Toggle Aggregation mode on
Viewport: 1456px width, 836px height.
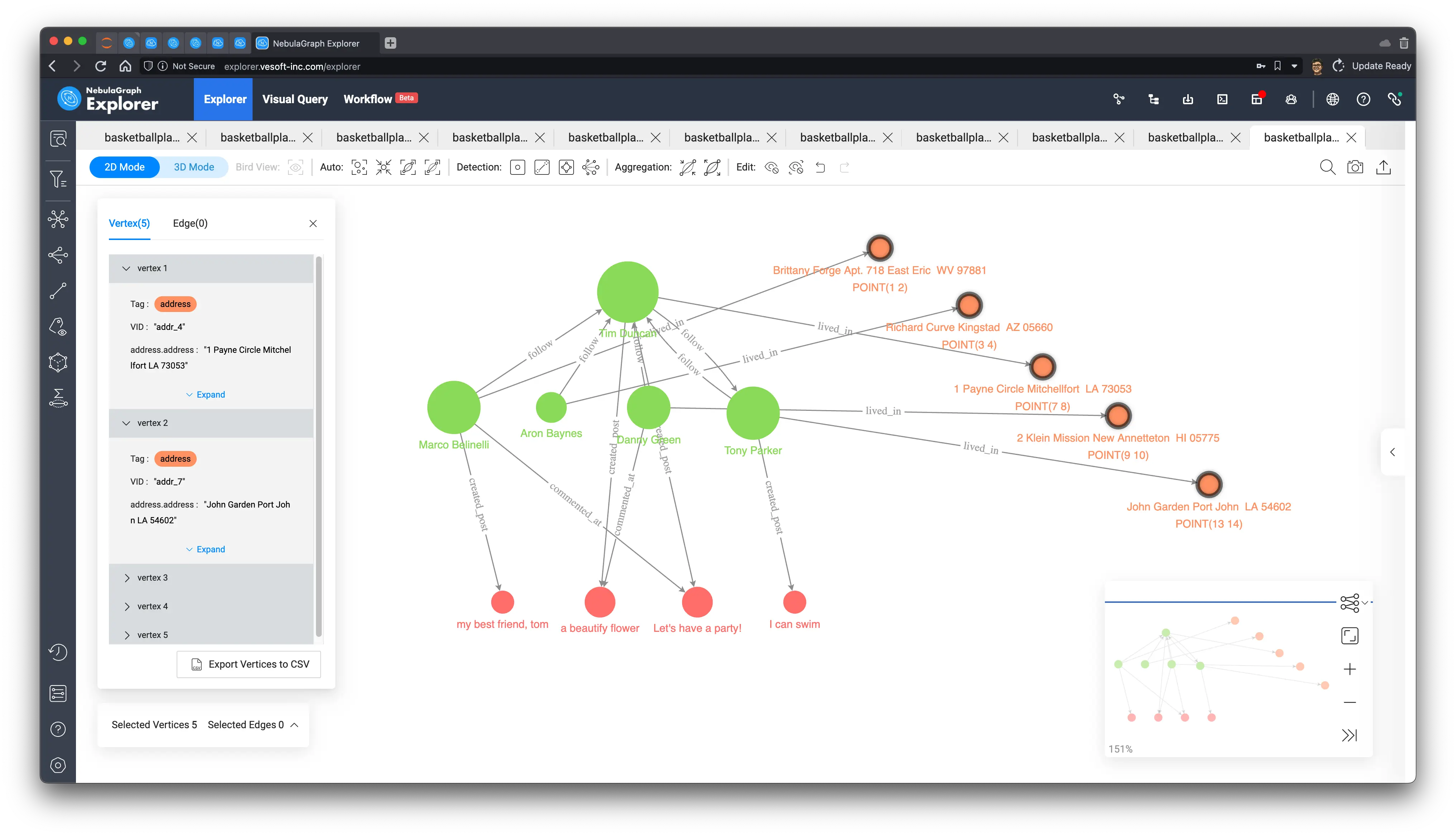[x=686, y=167]
